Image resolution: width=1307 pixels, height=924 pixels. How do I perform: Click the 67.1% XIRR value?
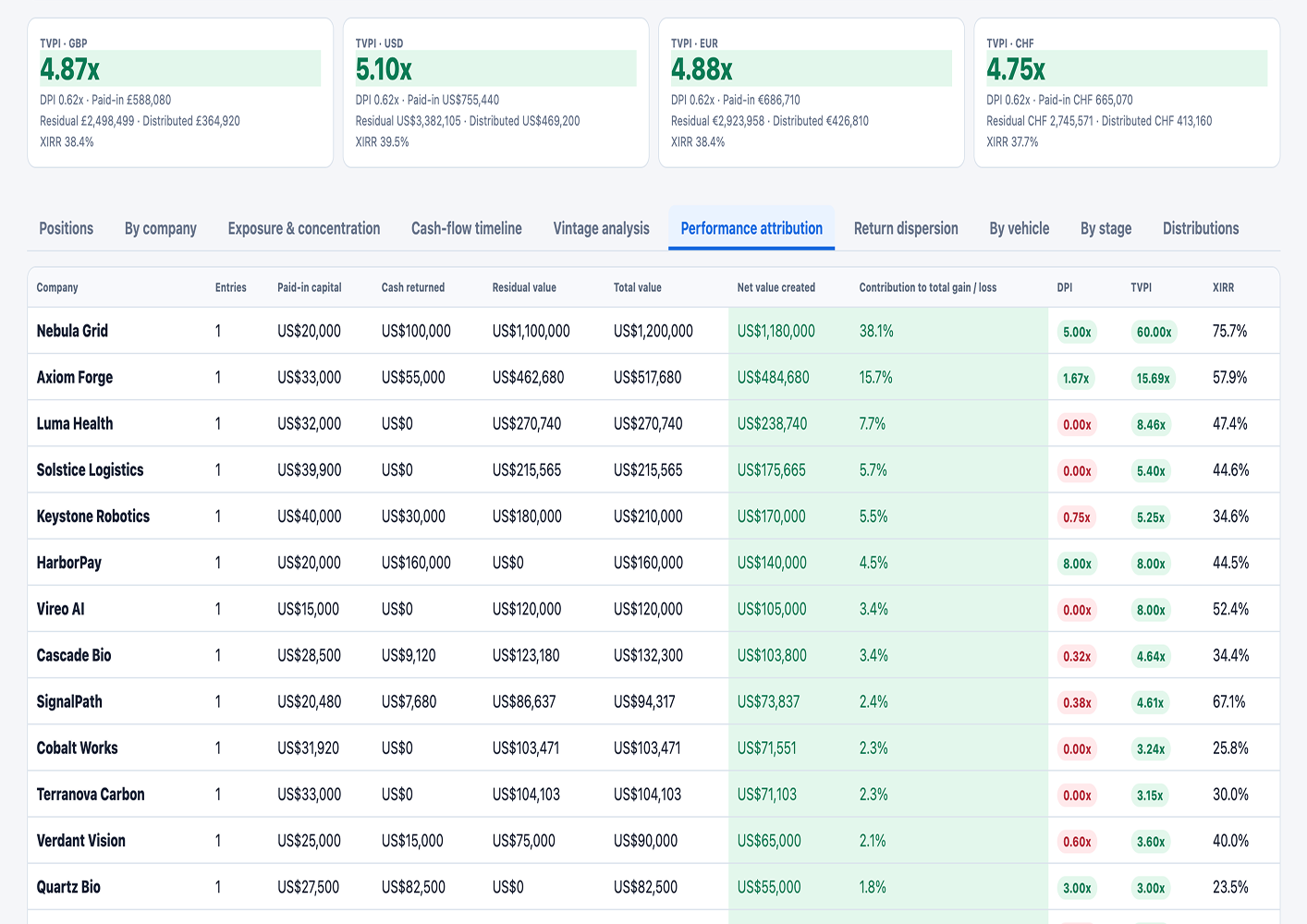(1229, 701)
